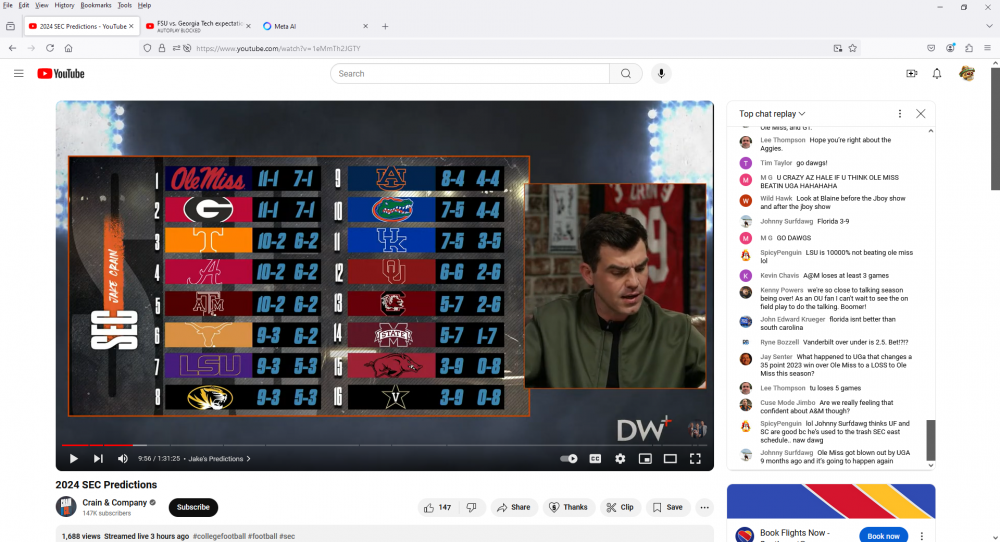Click the Share button
Image resolution: width=1000 pixels, height=542 pixels.
click(514, 507)
